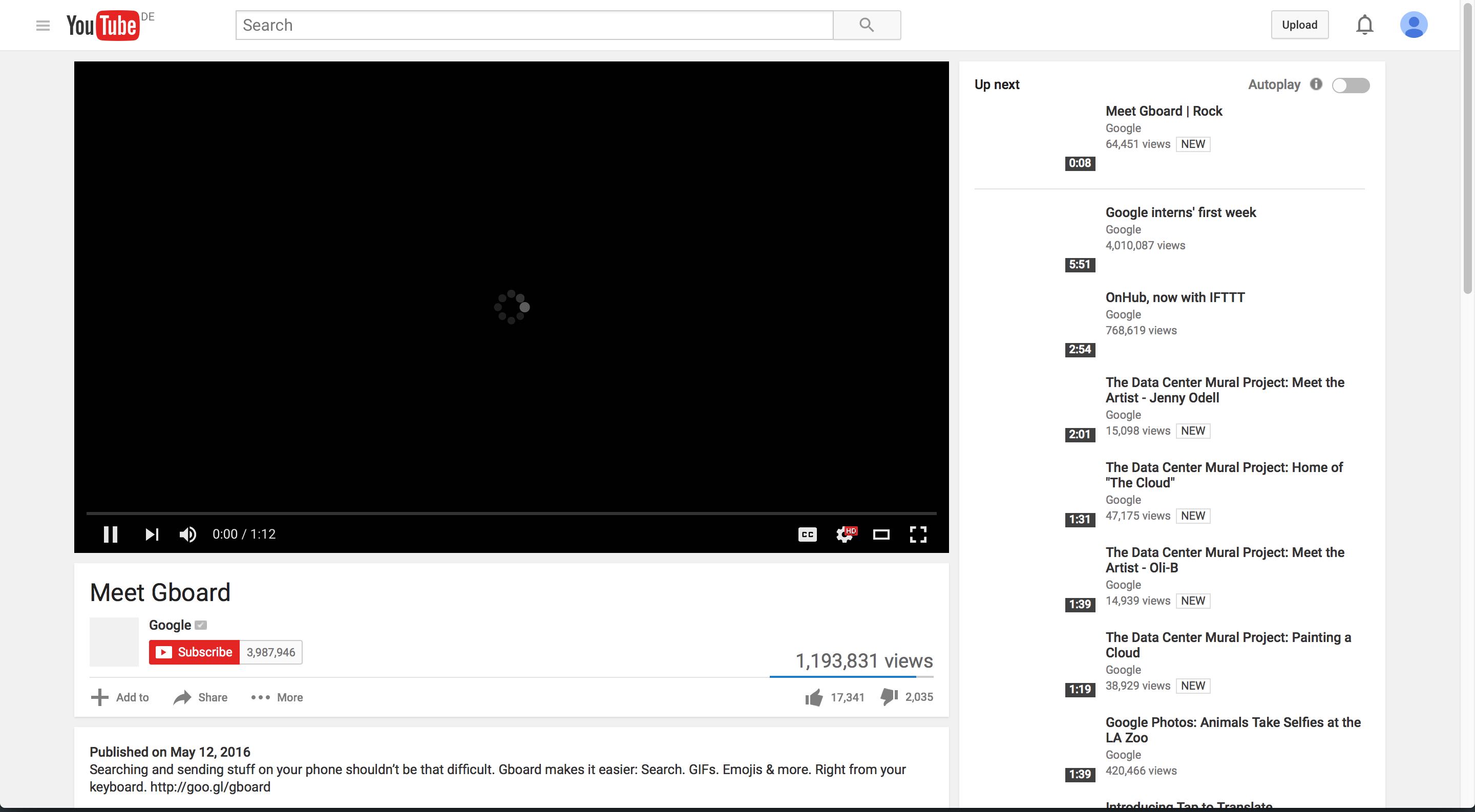Open Google interns' first week video
Screen dimensions: 1475x812
click(1180, 212)
